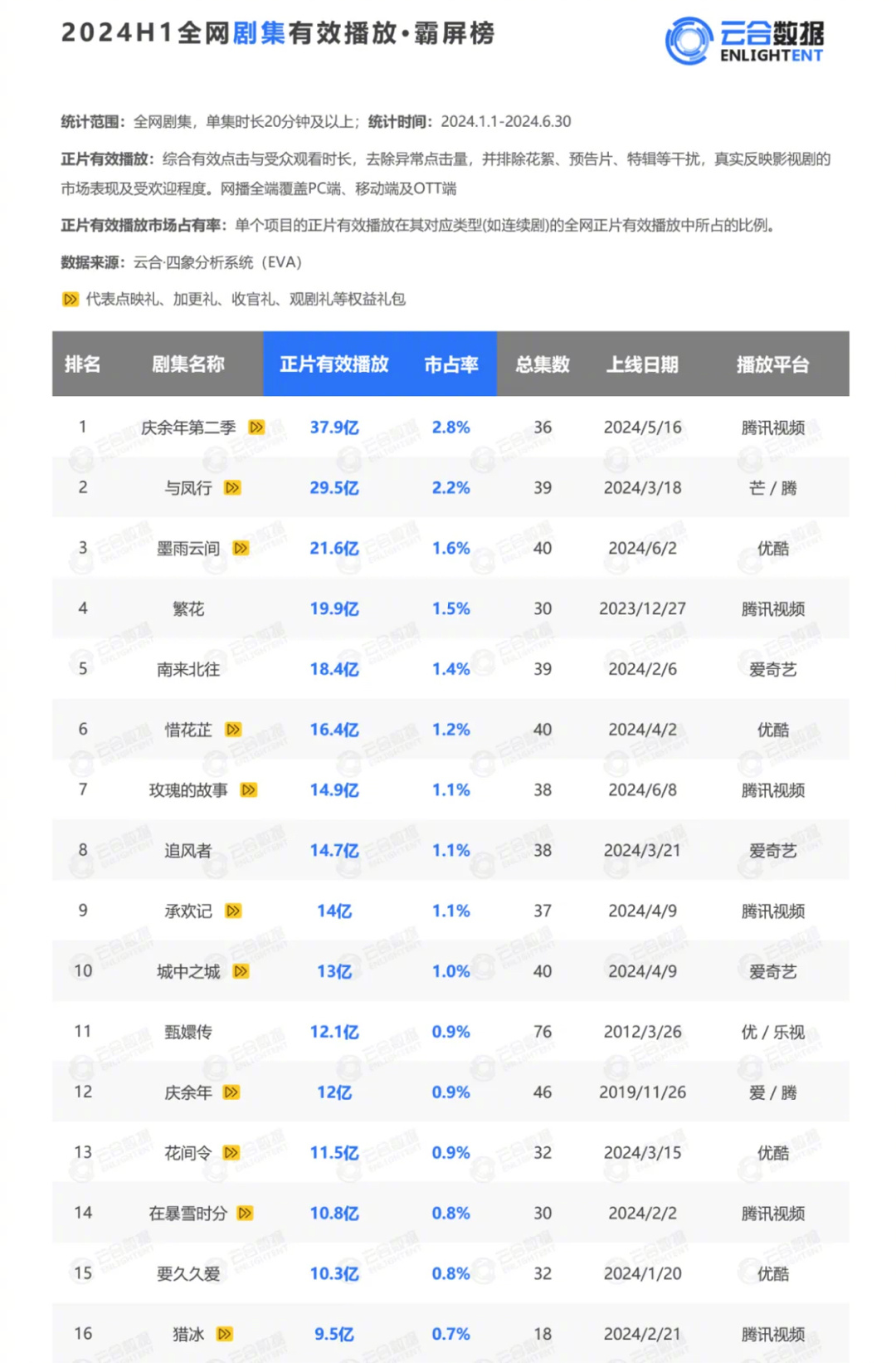Viewport: 896px width, 1363px height.
Task: Click the yellow badge icon beside 惜花芷
Action: tap(233, 730)
